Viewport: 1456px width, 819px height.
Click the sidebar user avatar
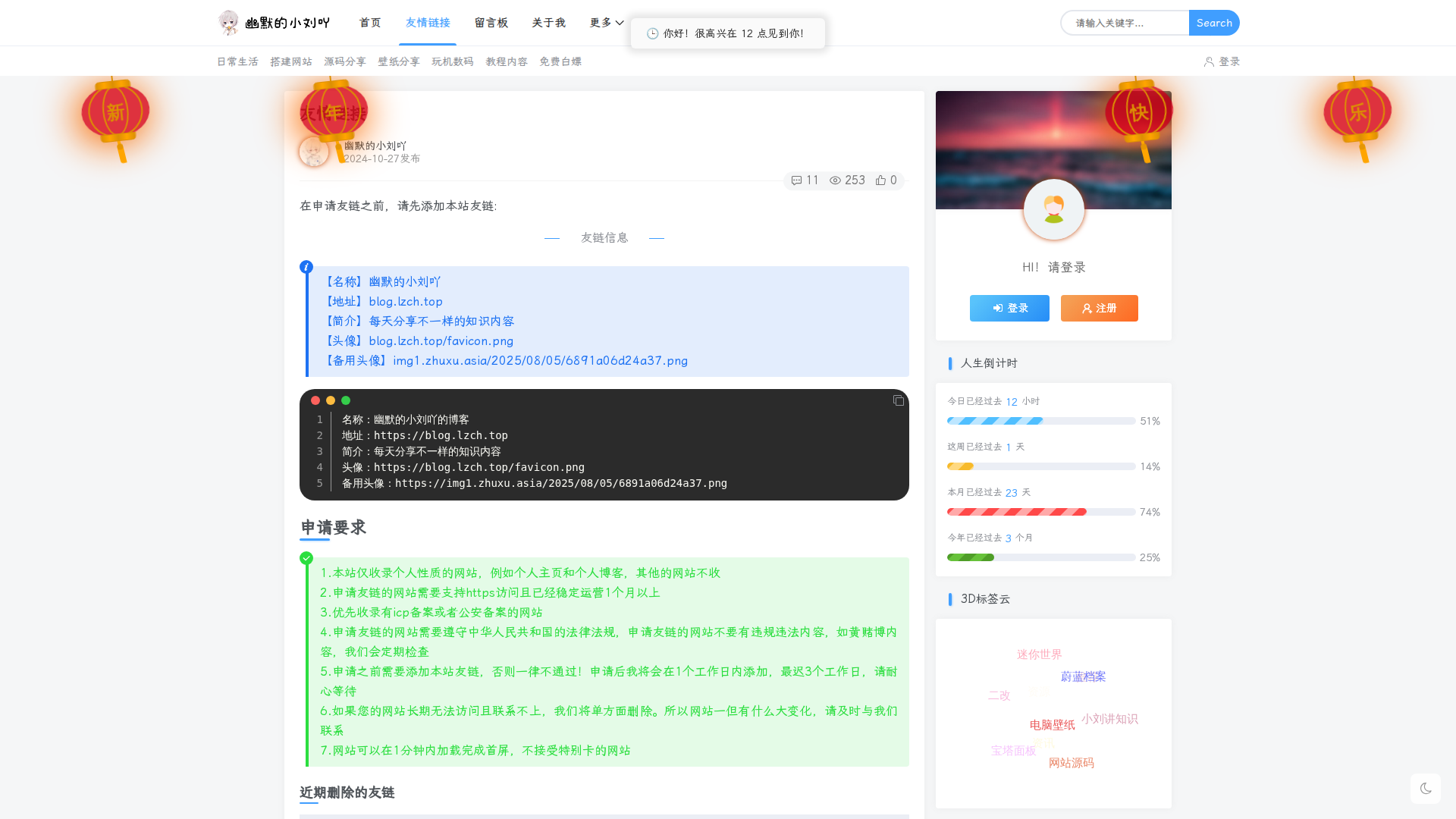(1053, 209)
